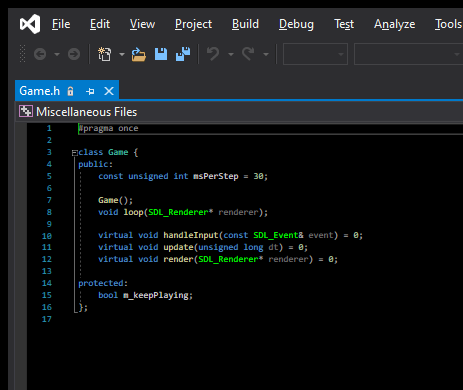Open the Debug menu
The image size is (463, 390).
click(x=296, y=24)
